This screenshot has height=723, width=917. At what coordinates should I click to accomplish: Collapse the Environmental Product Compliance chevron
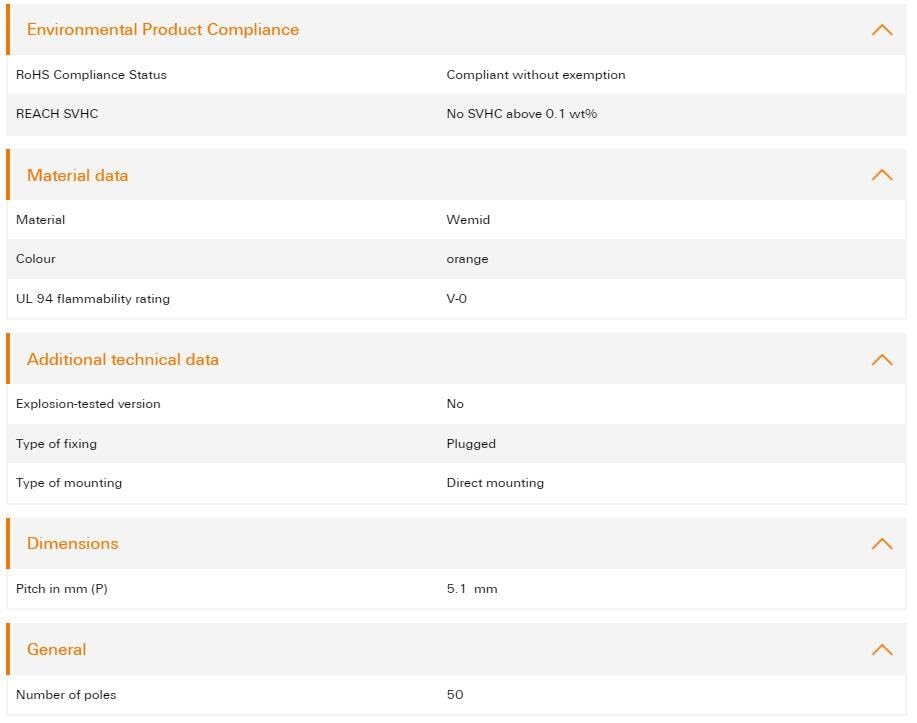point(881,30)
